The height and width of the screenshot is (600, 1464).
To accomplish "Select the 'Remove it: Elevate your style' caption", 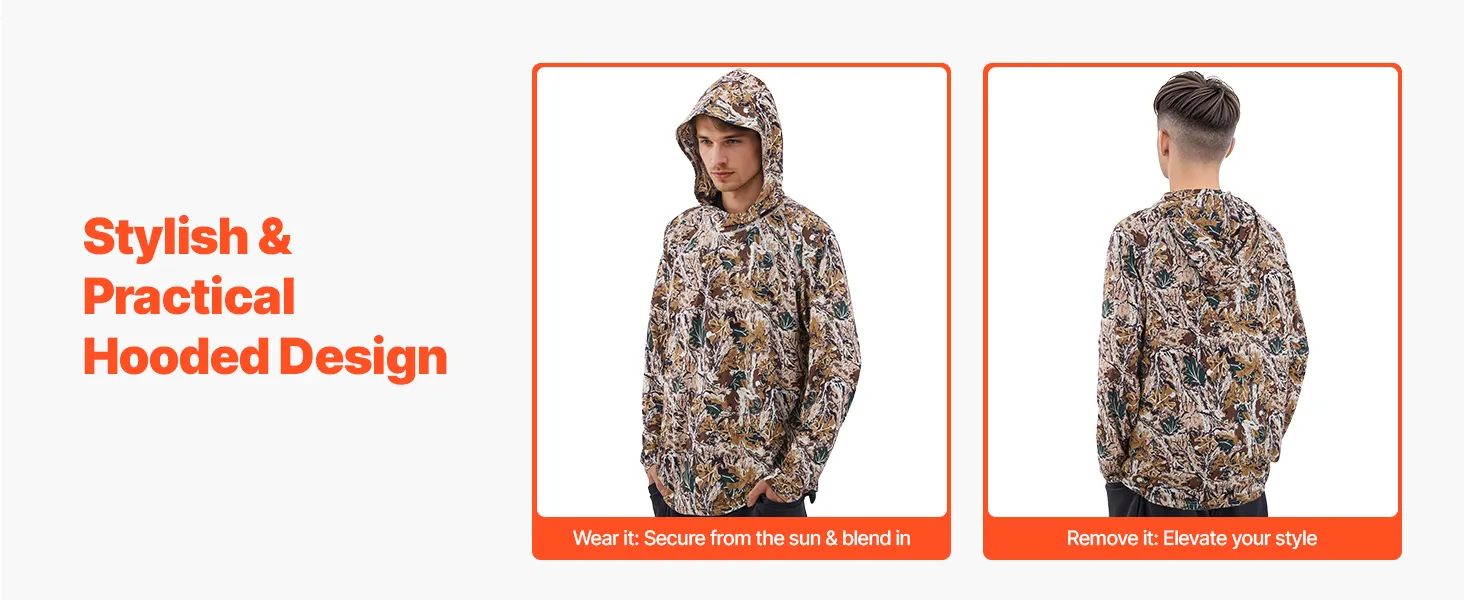I will [x=1192, y=538].
